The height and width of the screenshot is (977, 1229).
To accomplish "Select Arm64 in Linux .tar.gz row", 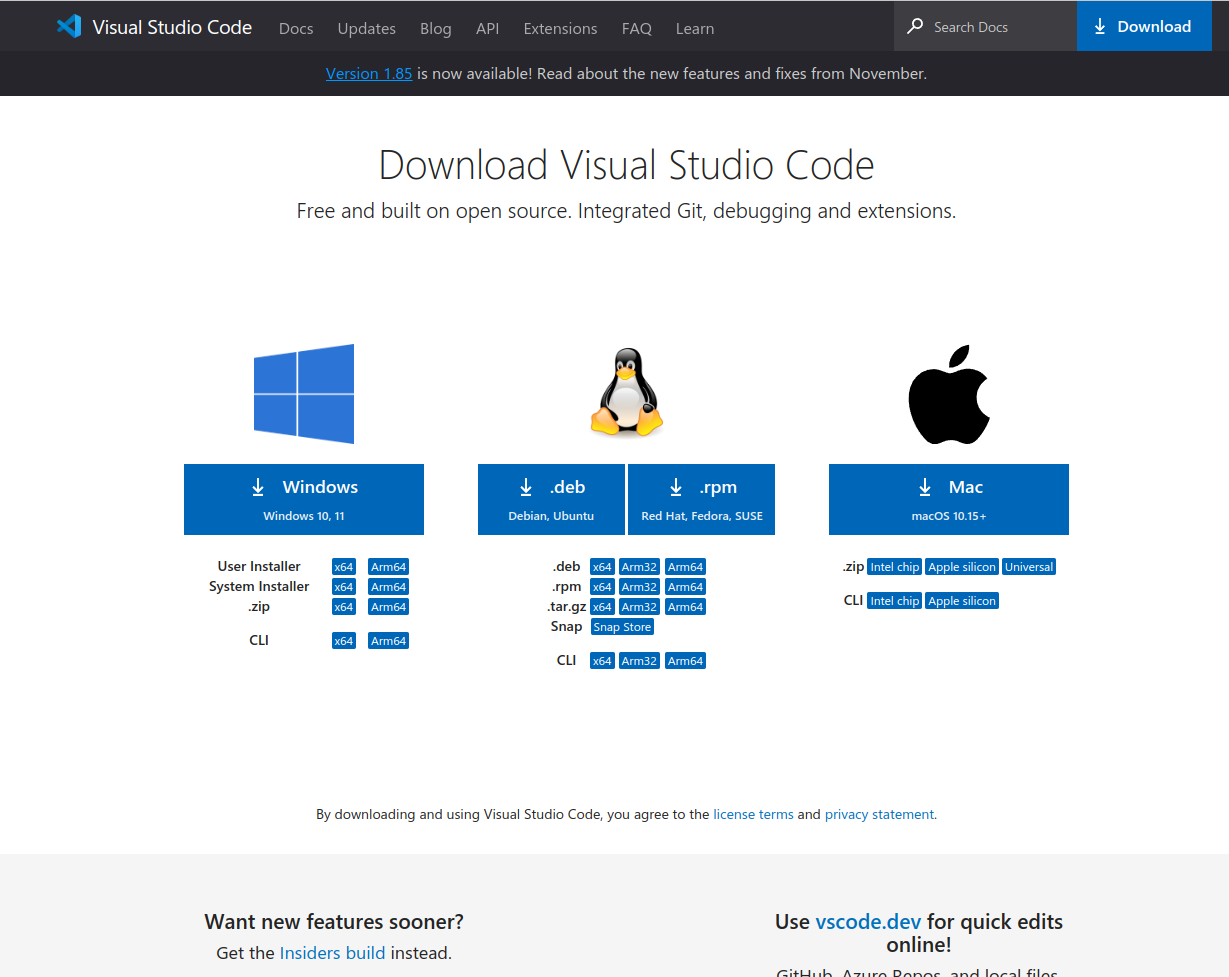I will tap(686, 607).
